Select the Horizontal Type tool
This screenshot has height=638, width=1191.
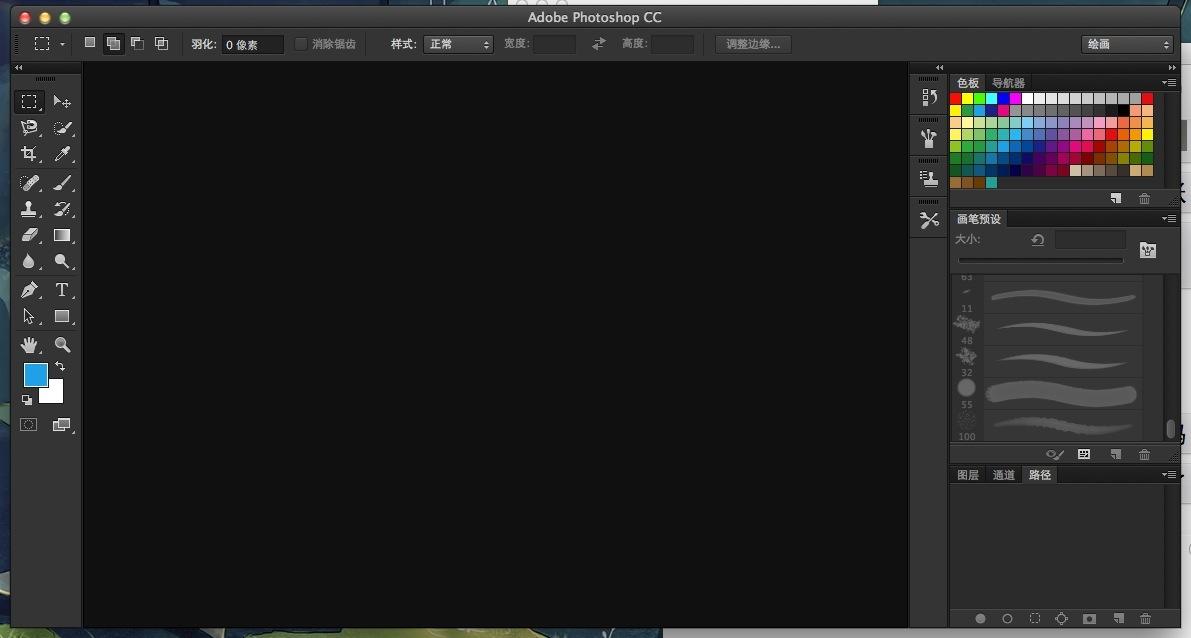[x=62, y=290]
